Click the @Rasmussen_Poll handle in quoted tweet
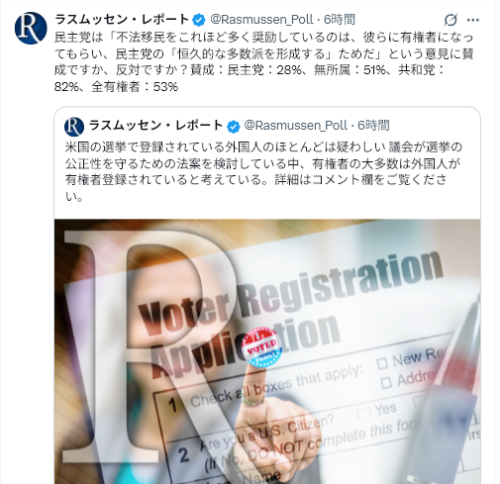500x484 pixels. point(296,126)
